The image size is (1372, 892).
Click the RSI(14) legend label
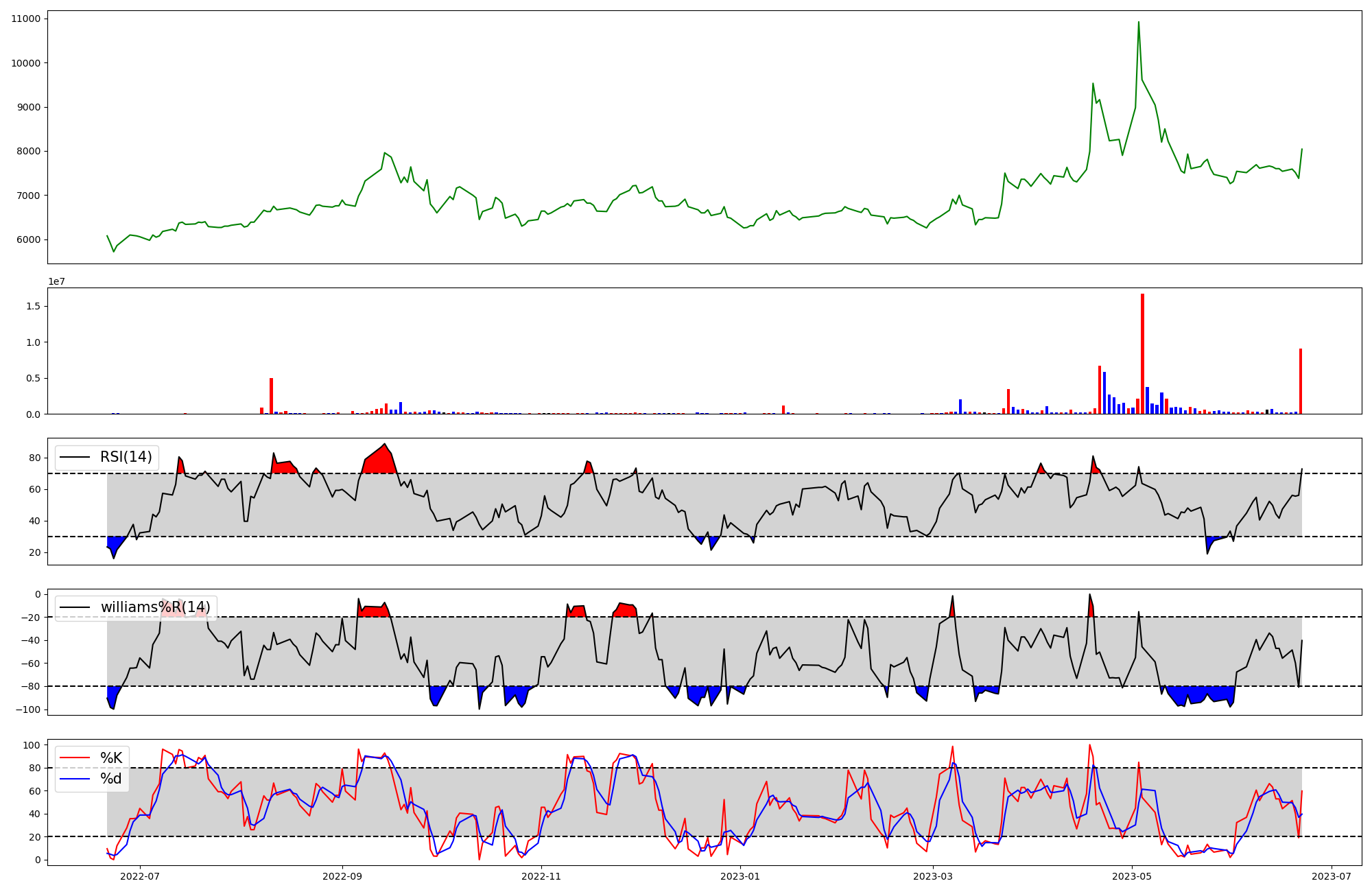126,457
